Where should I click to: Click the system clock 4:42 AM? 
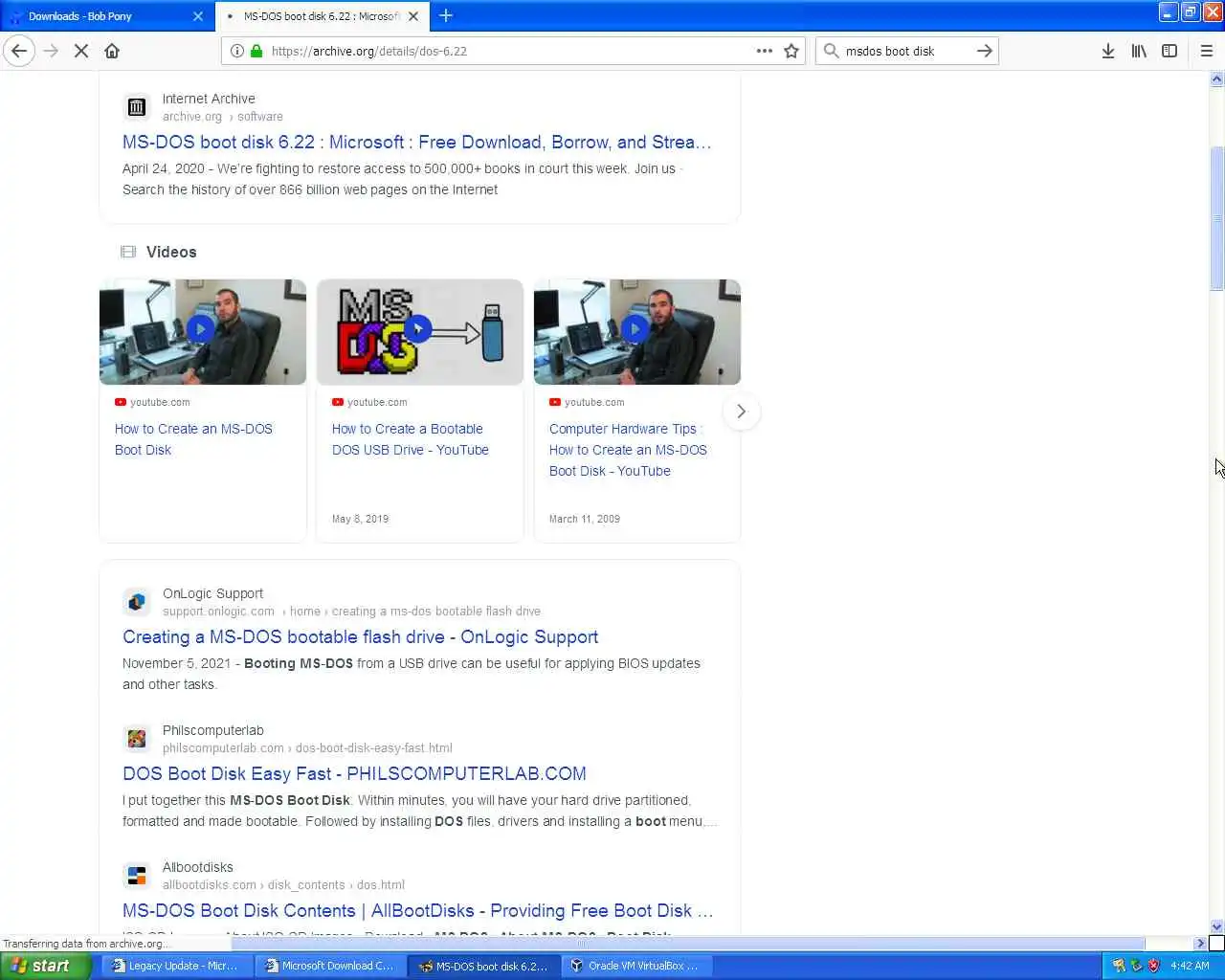[x=1190, y=966]
